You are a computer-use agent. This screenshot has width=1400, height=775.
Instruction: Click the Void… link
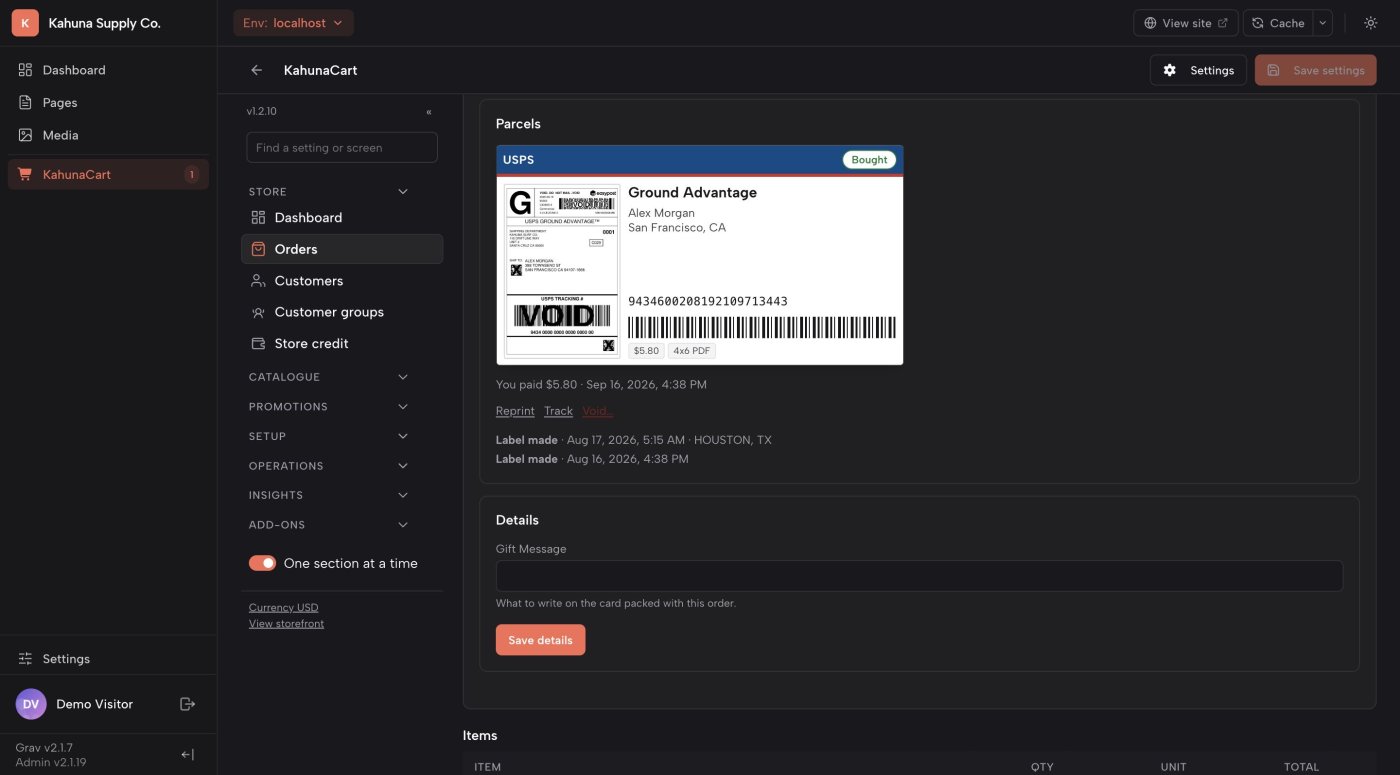(598, 411)
